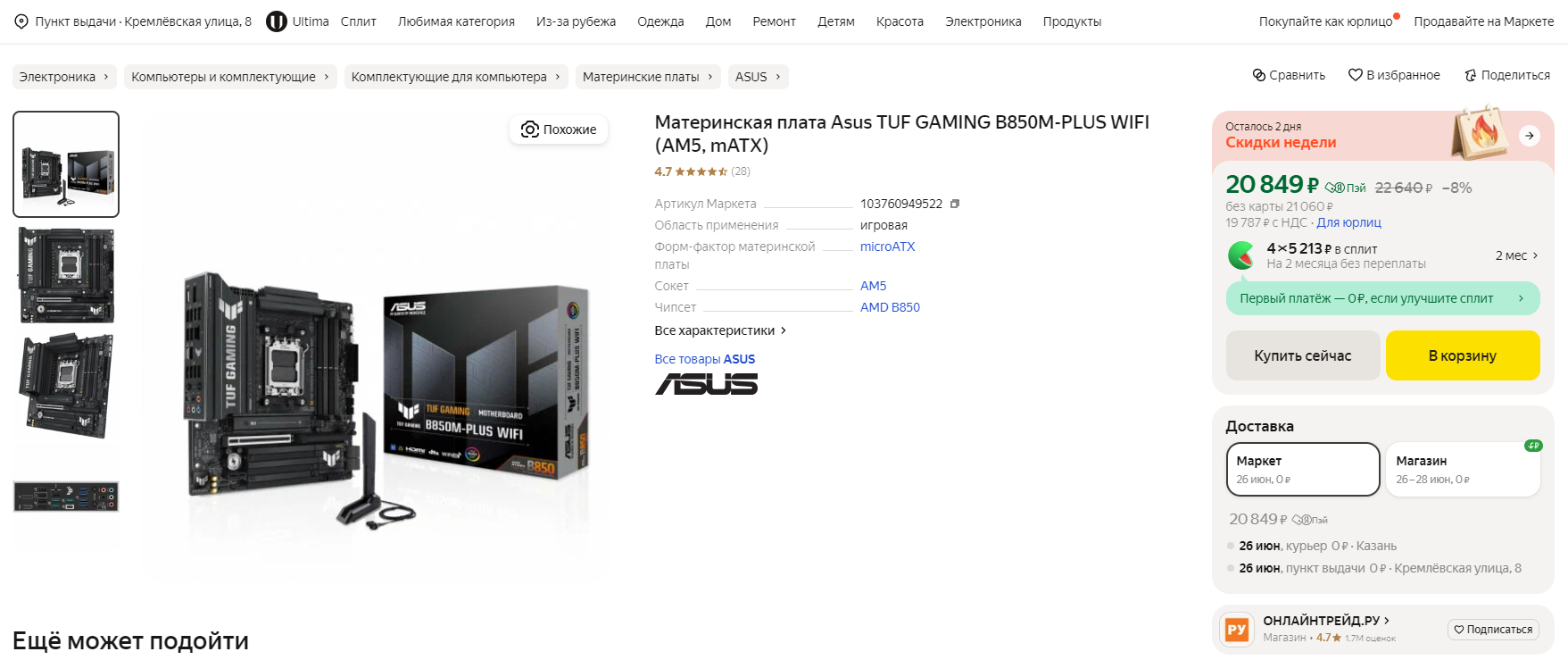This screenshot has width=1568, height=660.
Task: Subscribe to the ОНЛАЙНТРЕЙД.РУ store
Action: click(x=1493, y=630)
